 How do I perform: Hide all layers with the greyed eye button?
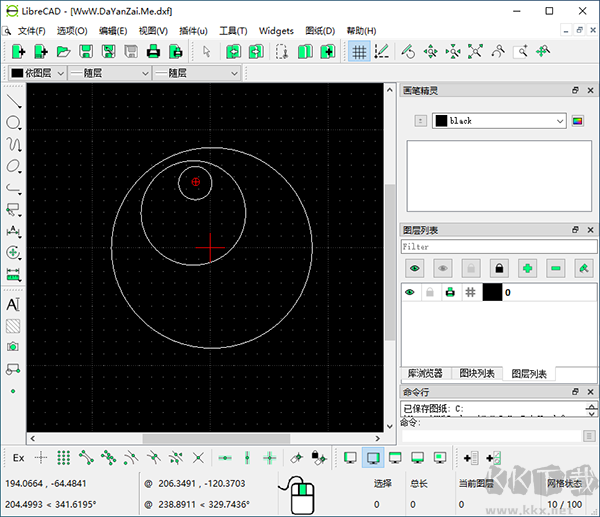pos(443,268)
